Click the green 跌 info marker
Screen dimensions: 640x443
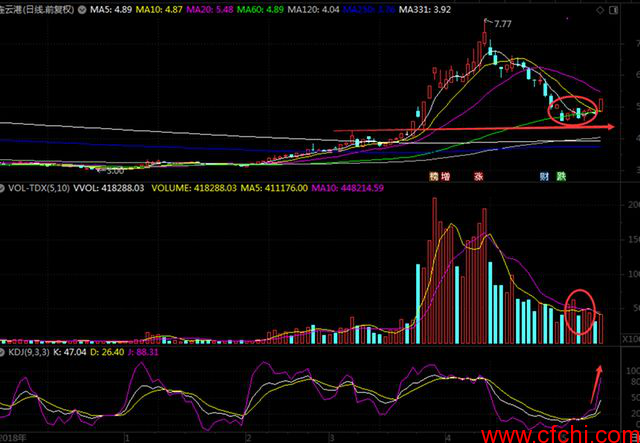[562, 177]
